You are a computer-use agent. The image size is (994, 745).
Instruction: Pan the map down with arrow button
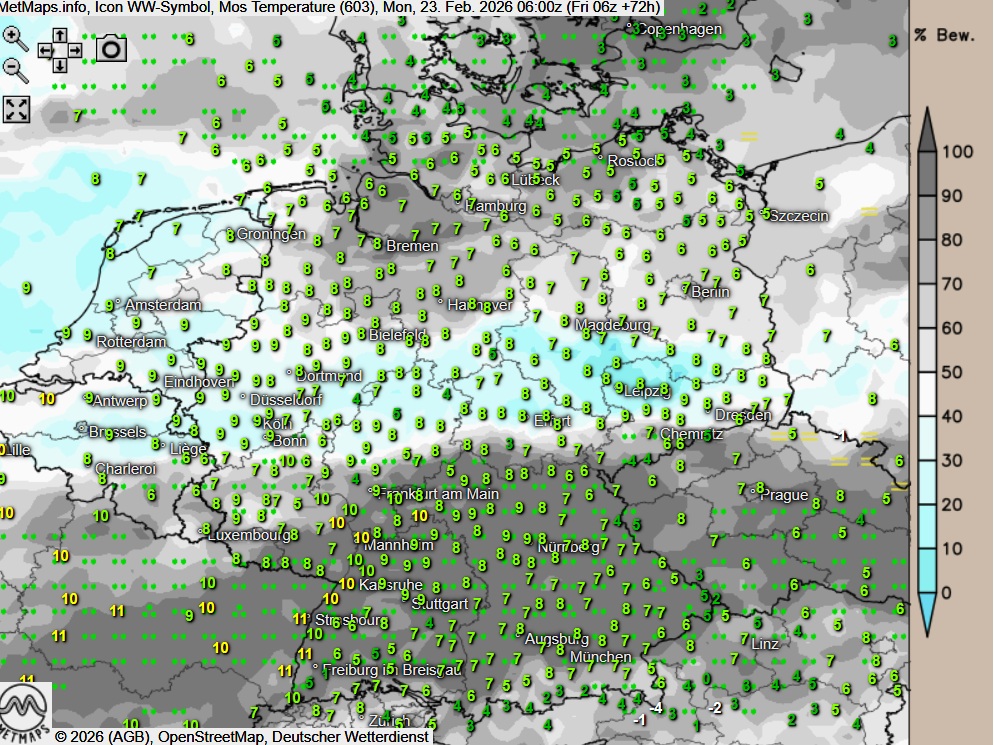tap(60, 65)
